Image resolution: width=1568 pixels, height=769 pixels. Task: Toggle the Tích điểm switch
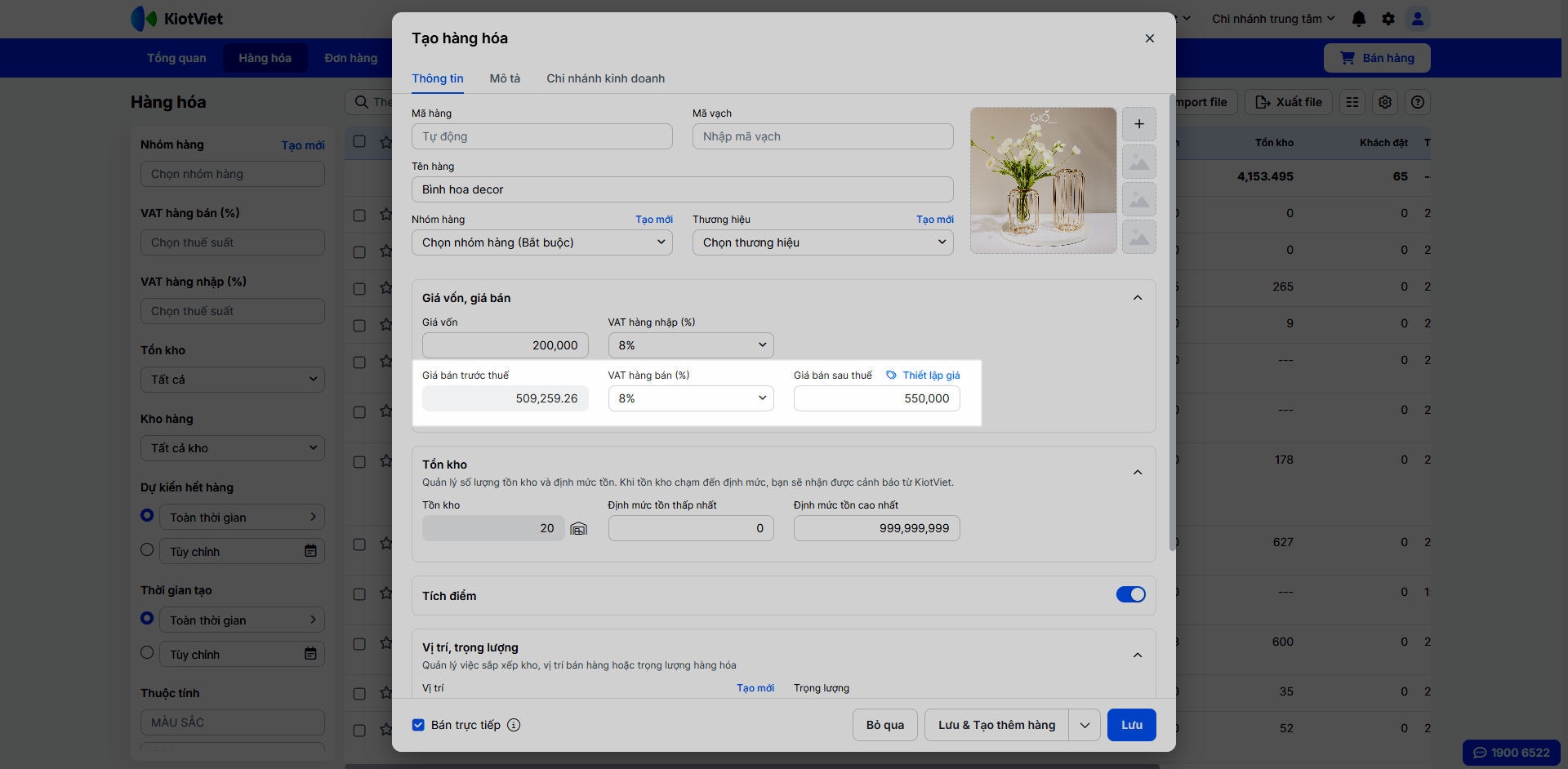click(1130, 594)
